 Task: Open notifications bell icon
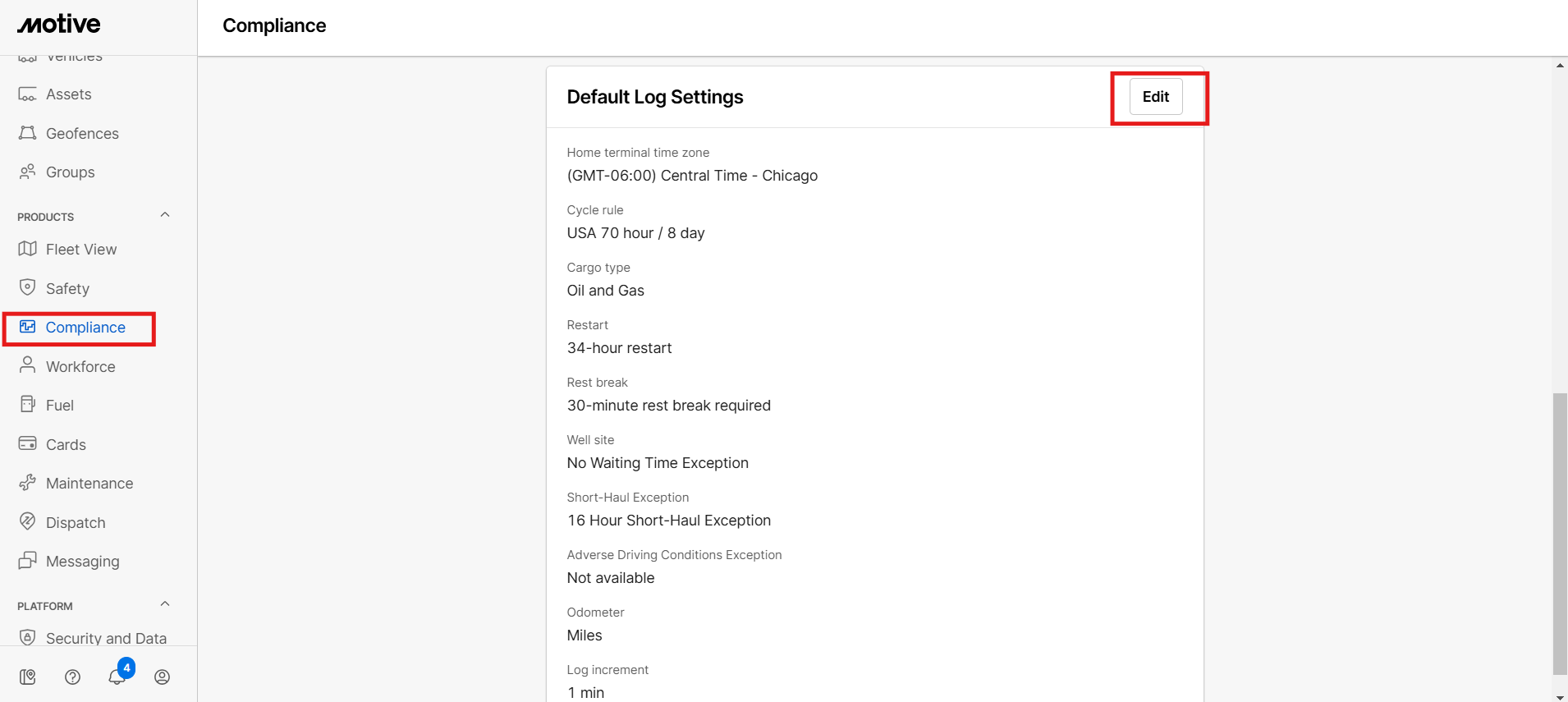(x=117, y=677)
